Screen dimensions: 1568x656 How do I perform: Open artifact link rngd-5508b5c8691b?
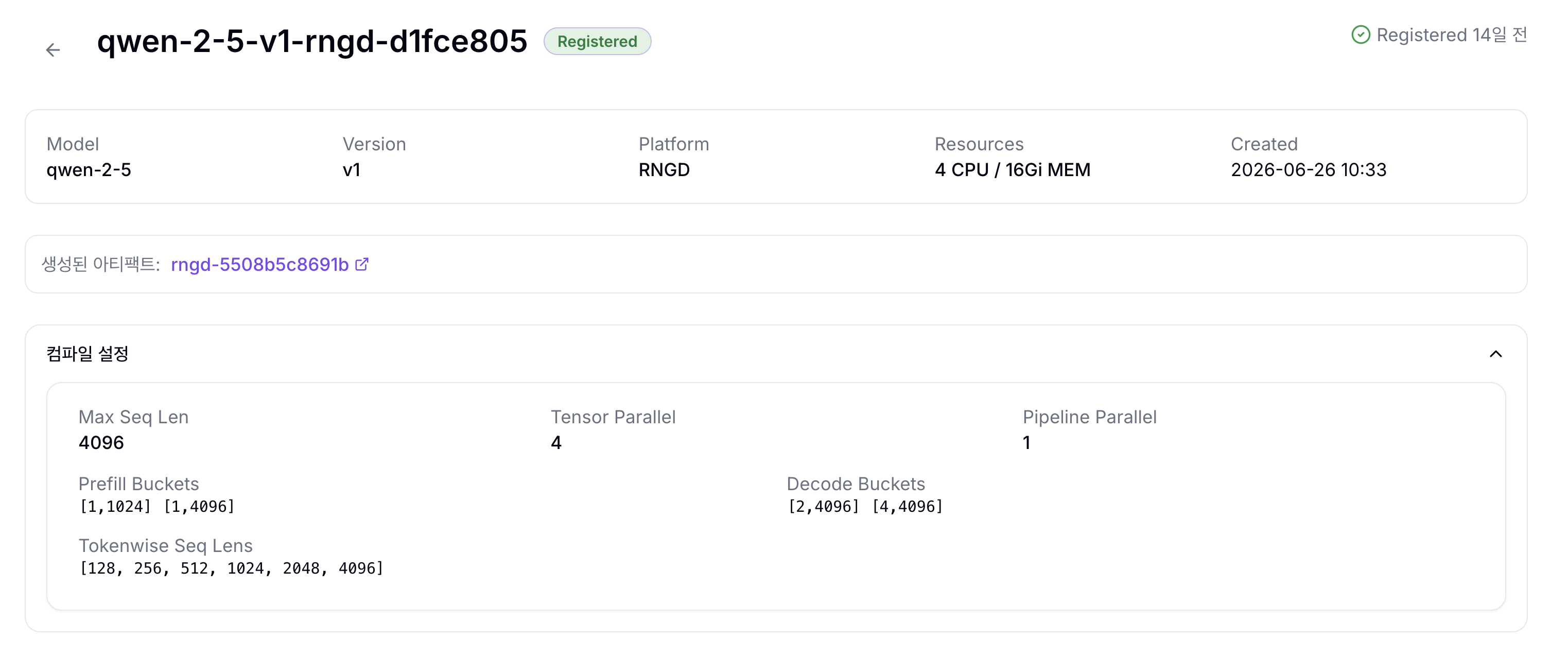[x=260, y=264]
